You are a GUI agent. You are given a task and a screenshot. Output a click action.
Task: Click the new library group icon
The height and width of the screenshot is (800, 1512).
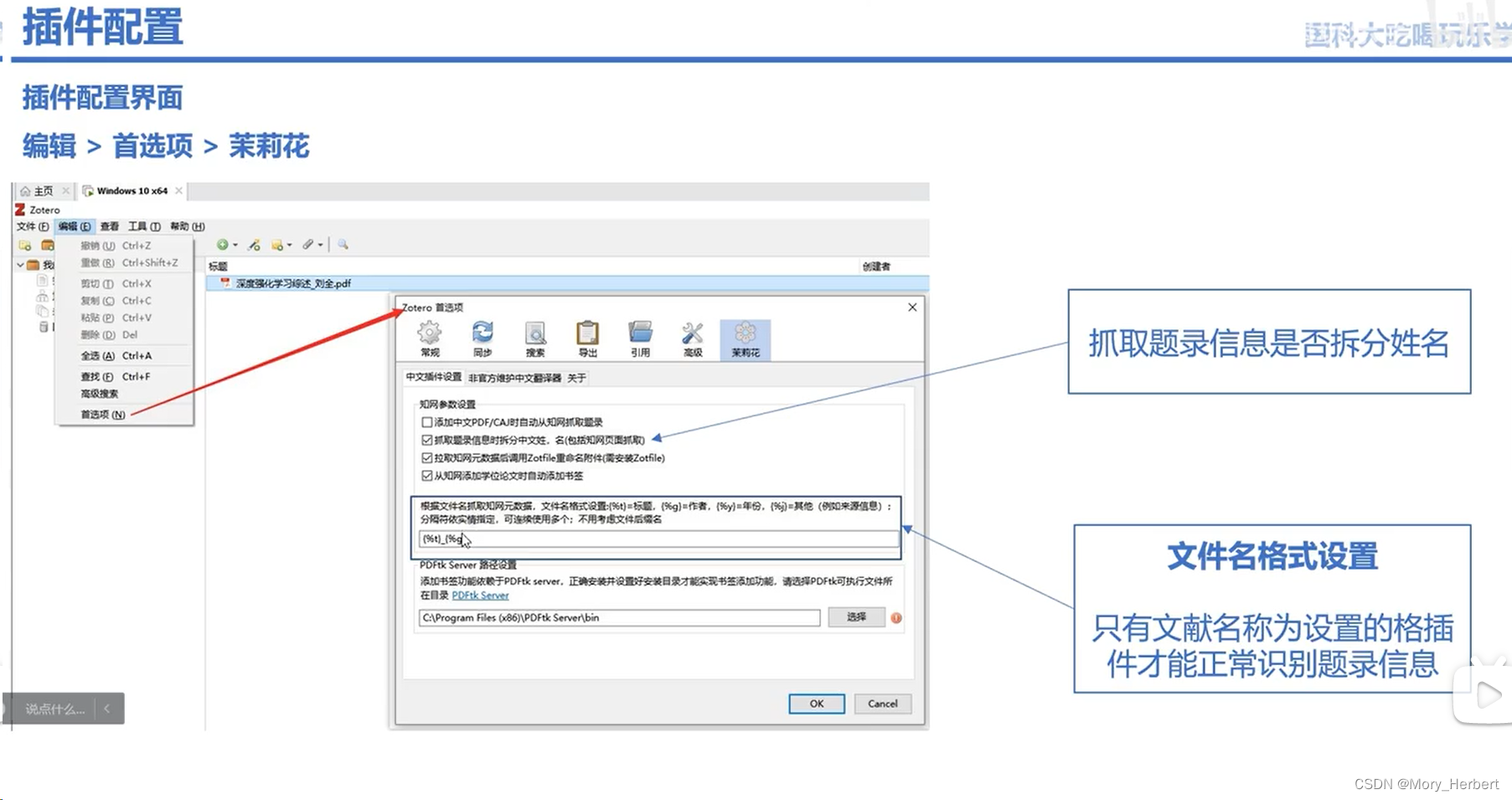48,245
